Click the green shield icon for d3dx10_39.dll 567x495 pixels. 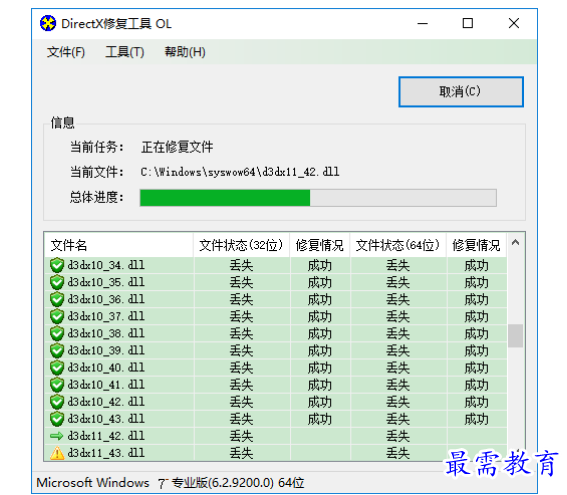click(57, 350)
